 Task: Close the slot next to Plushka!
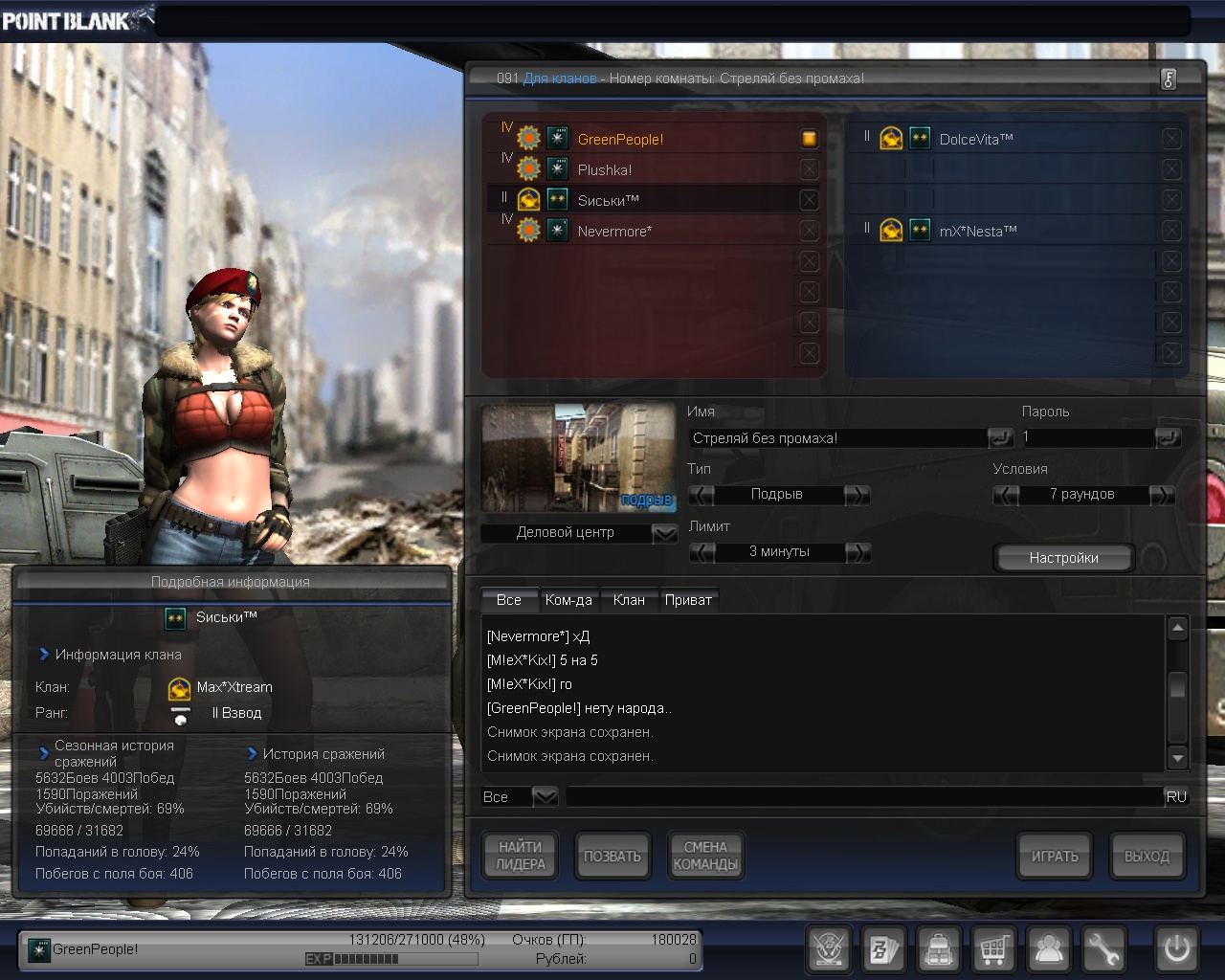click(809, 169)
